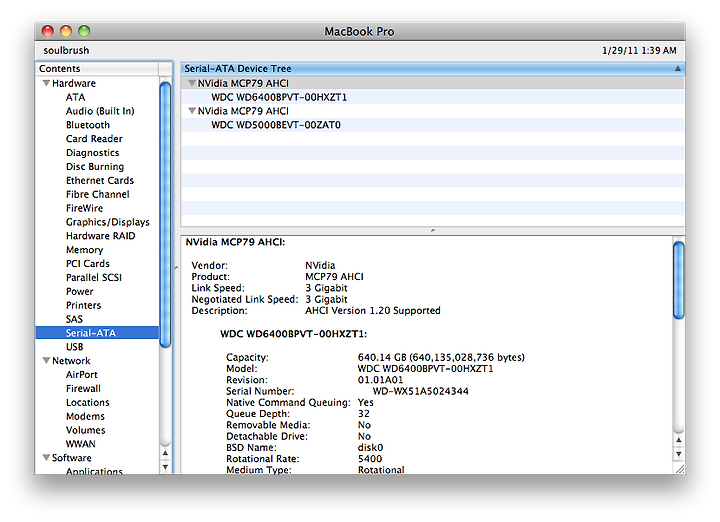Image resolution: width=720 pixels, height=522 pixels.
Task: Select FireWire in Contents
Action: tap(84, 208)
